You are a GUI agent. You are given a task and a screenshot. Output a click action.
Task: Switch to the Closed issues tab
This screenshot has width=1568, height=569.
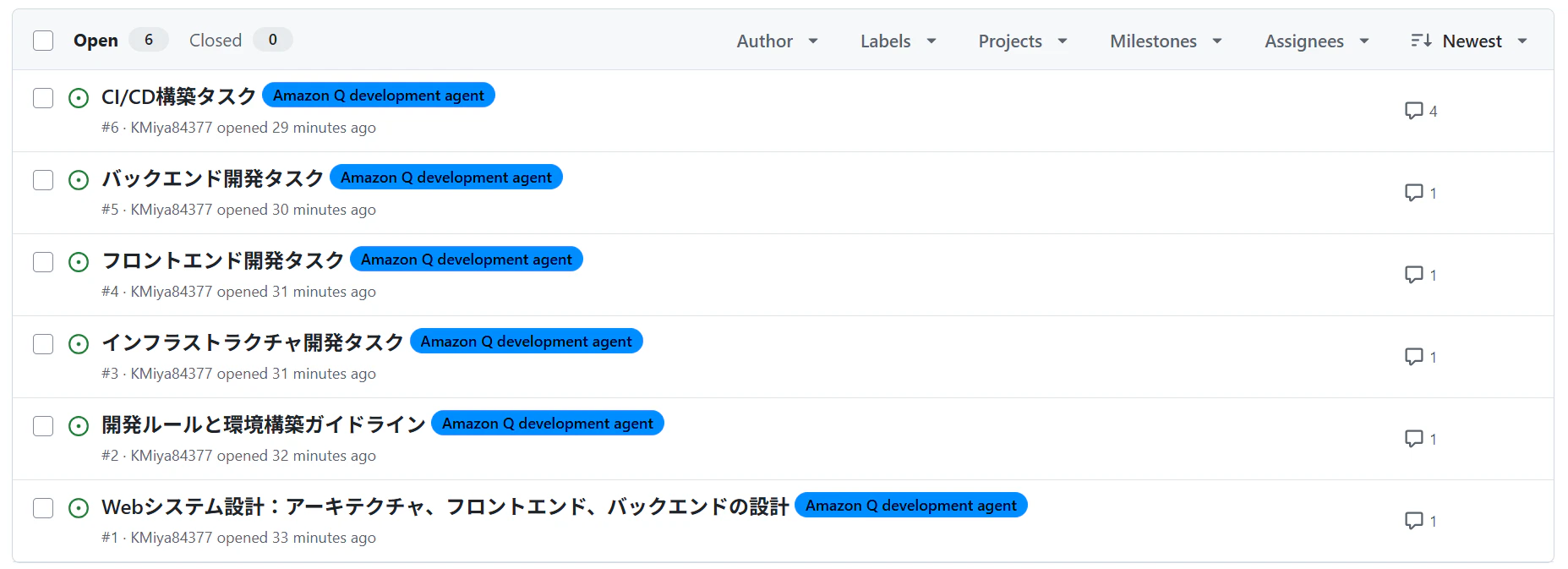click(240, 40)
